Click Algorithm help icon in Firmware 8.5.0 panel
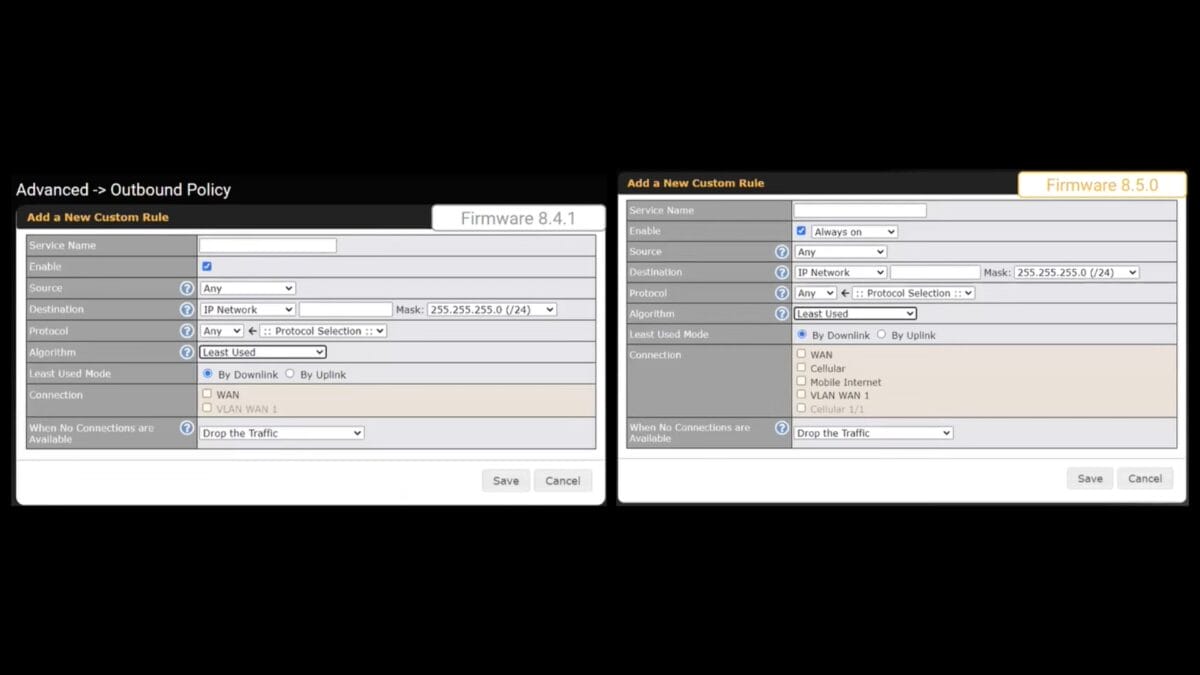 [x=782, y=314]
